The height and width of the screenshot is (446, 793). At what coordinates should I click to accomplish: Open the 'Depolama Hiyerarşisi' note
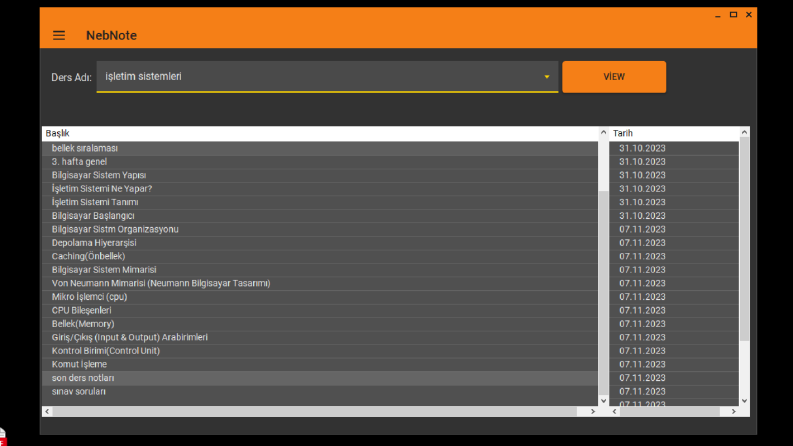click(x=320, y=243)
